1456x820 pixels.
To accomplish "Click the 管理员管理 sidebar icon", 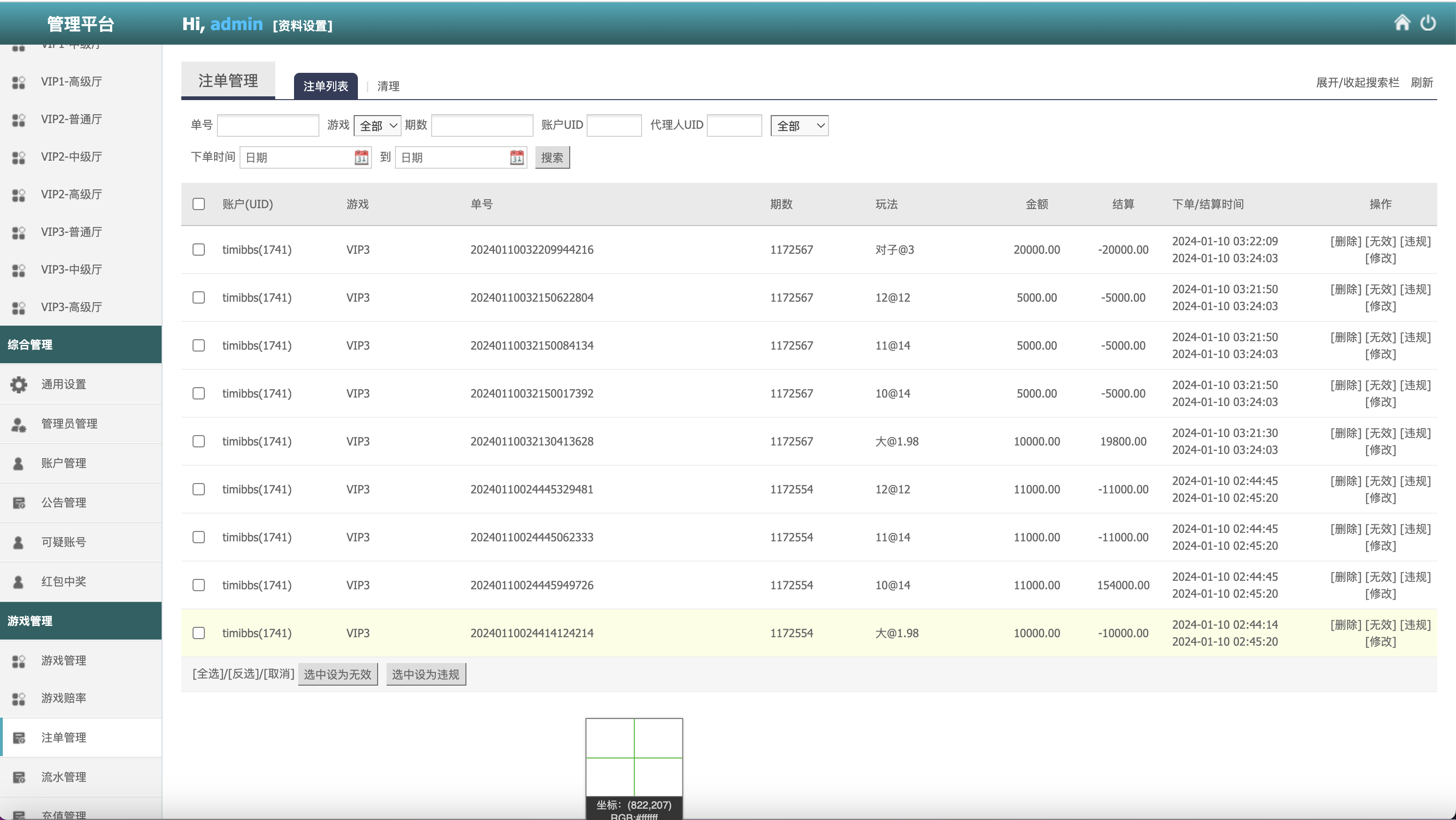I will 19,424.
